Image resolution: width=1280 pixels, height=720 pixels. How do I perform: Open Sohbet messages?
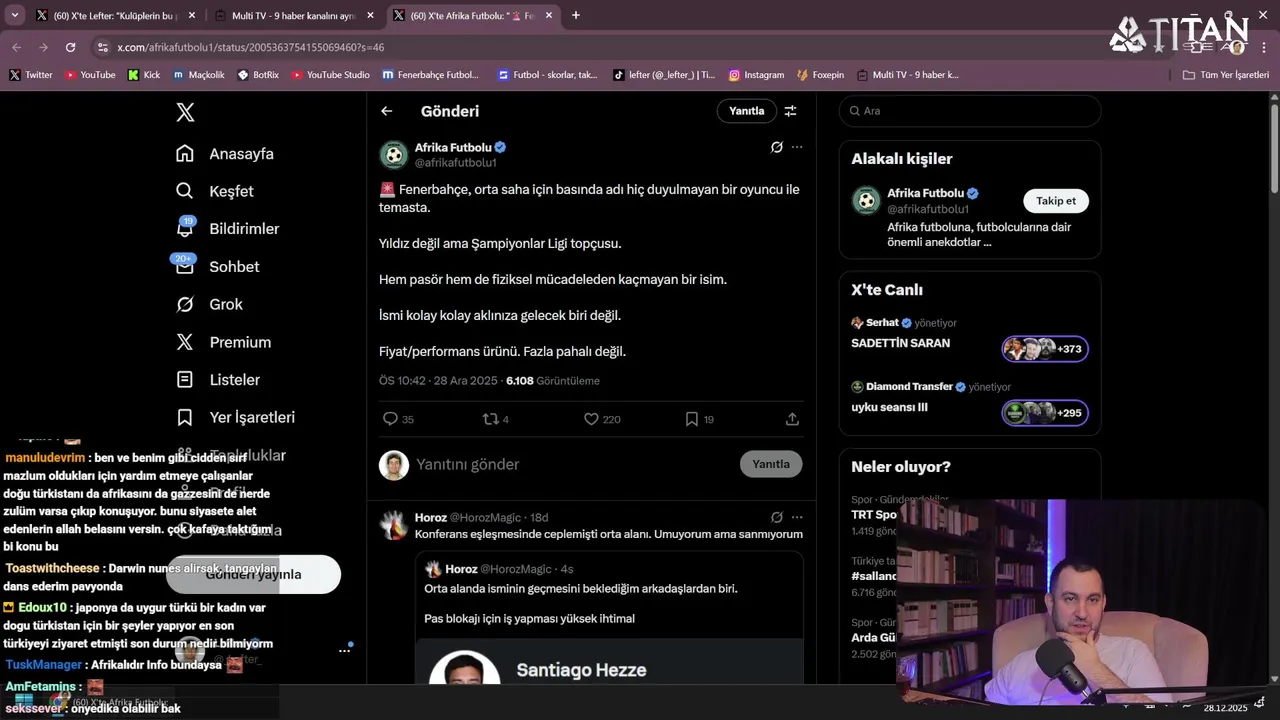pos(217,267)
